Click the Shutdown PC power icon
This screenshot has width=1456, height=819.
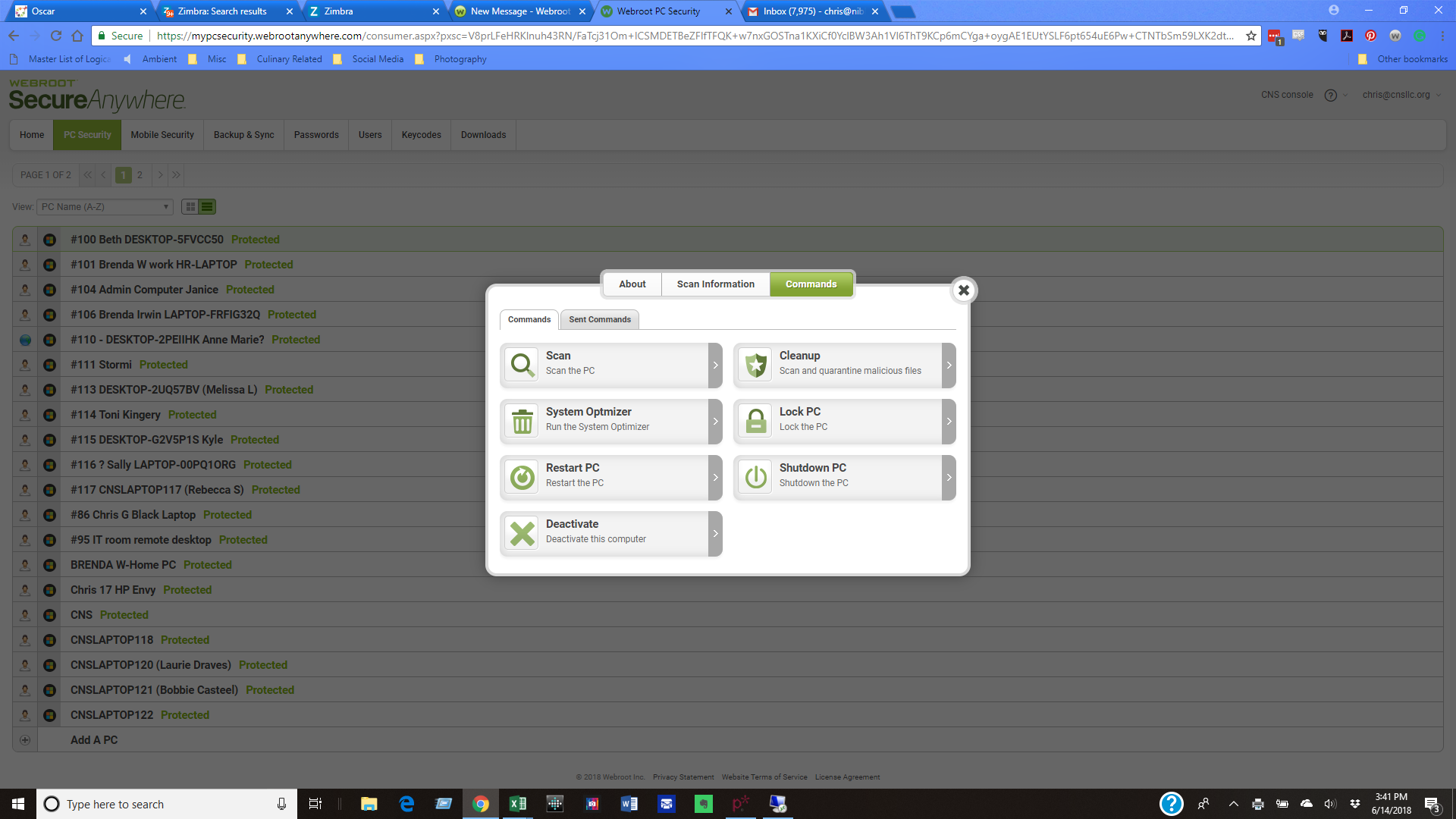click(756, 478)
